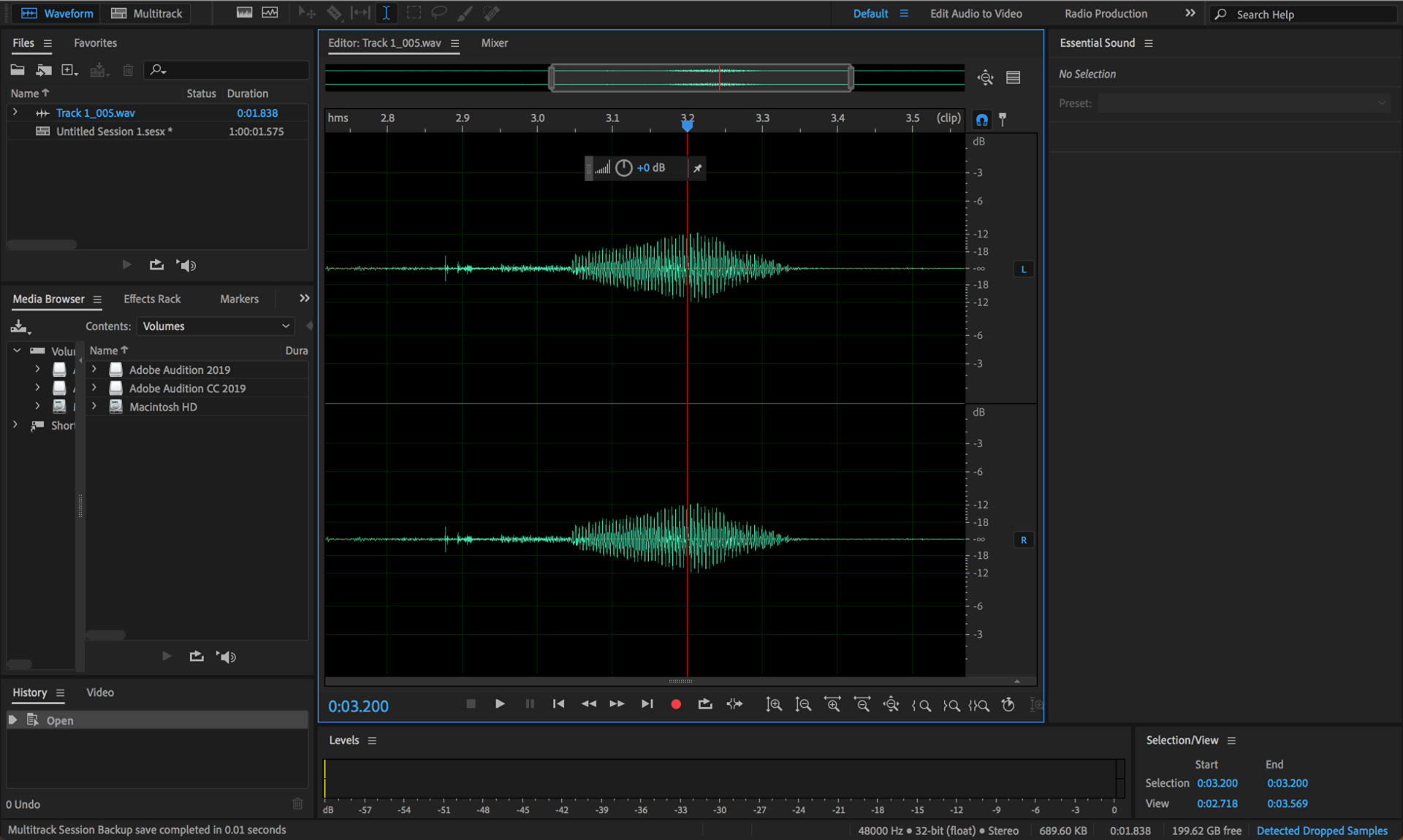This screenshot has width=1403, height=840.
Task: Play the audio
Action: click(x=500, y=704)
